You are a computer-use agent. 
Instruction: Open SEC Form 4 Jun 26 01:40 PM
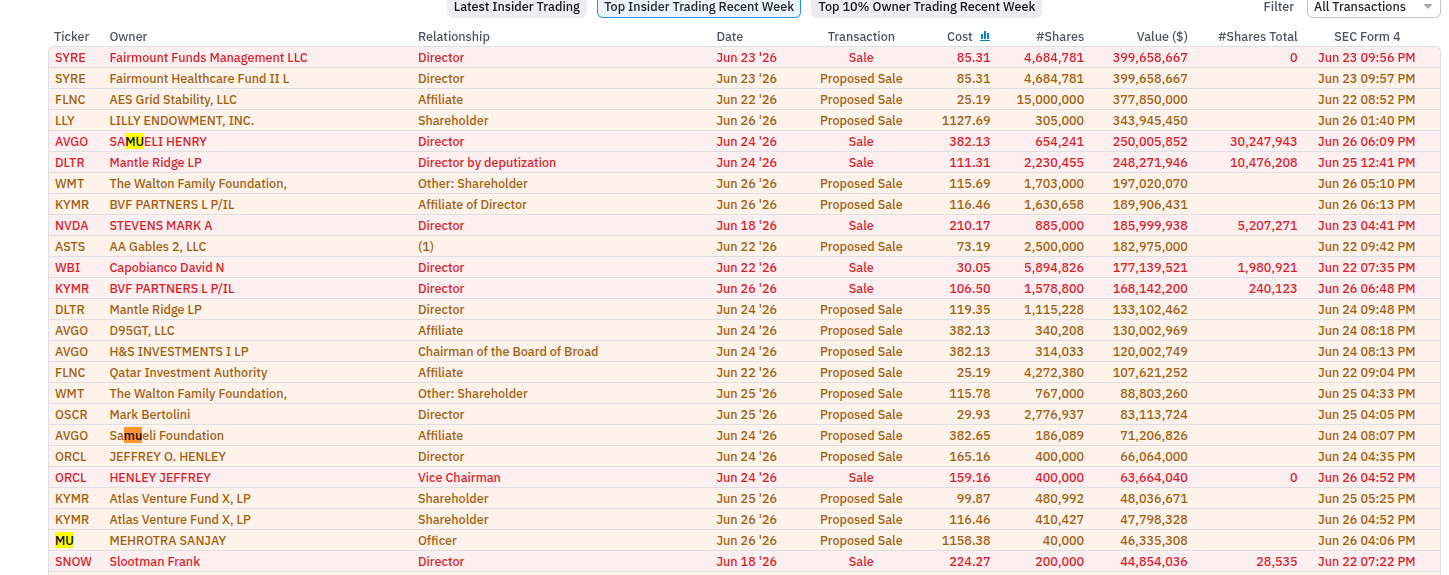(x=1366, y=120)
